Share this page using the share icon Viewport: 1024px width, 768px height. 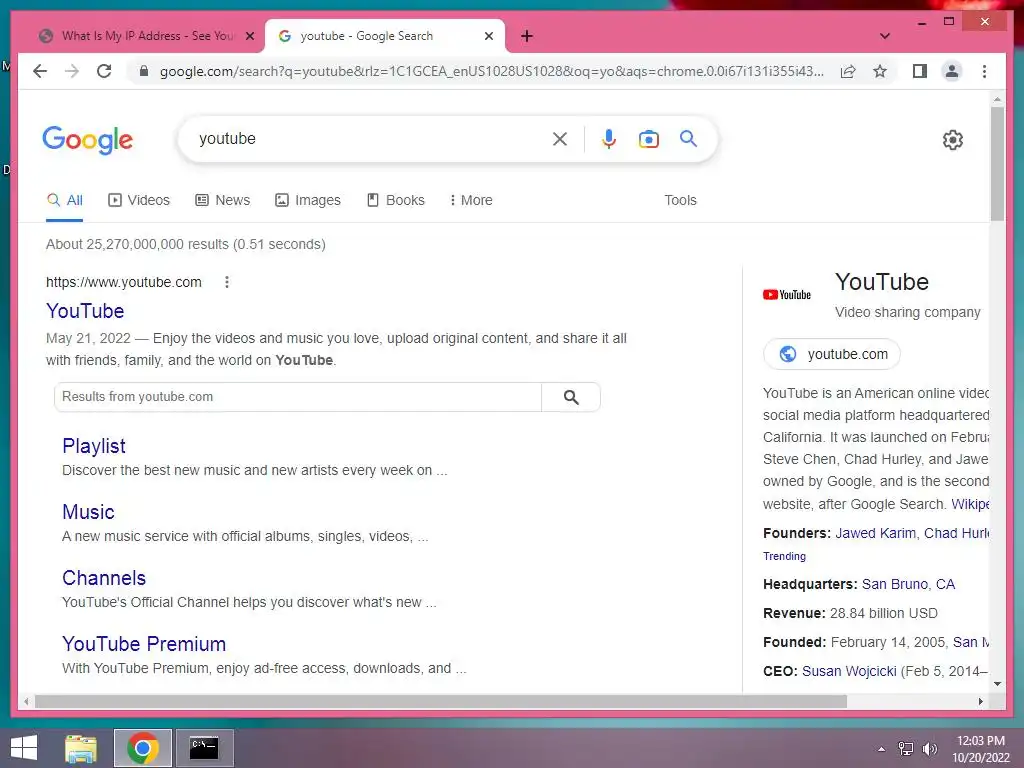point(848,71)
